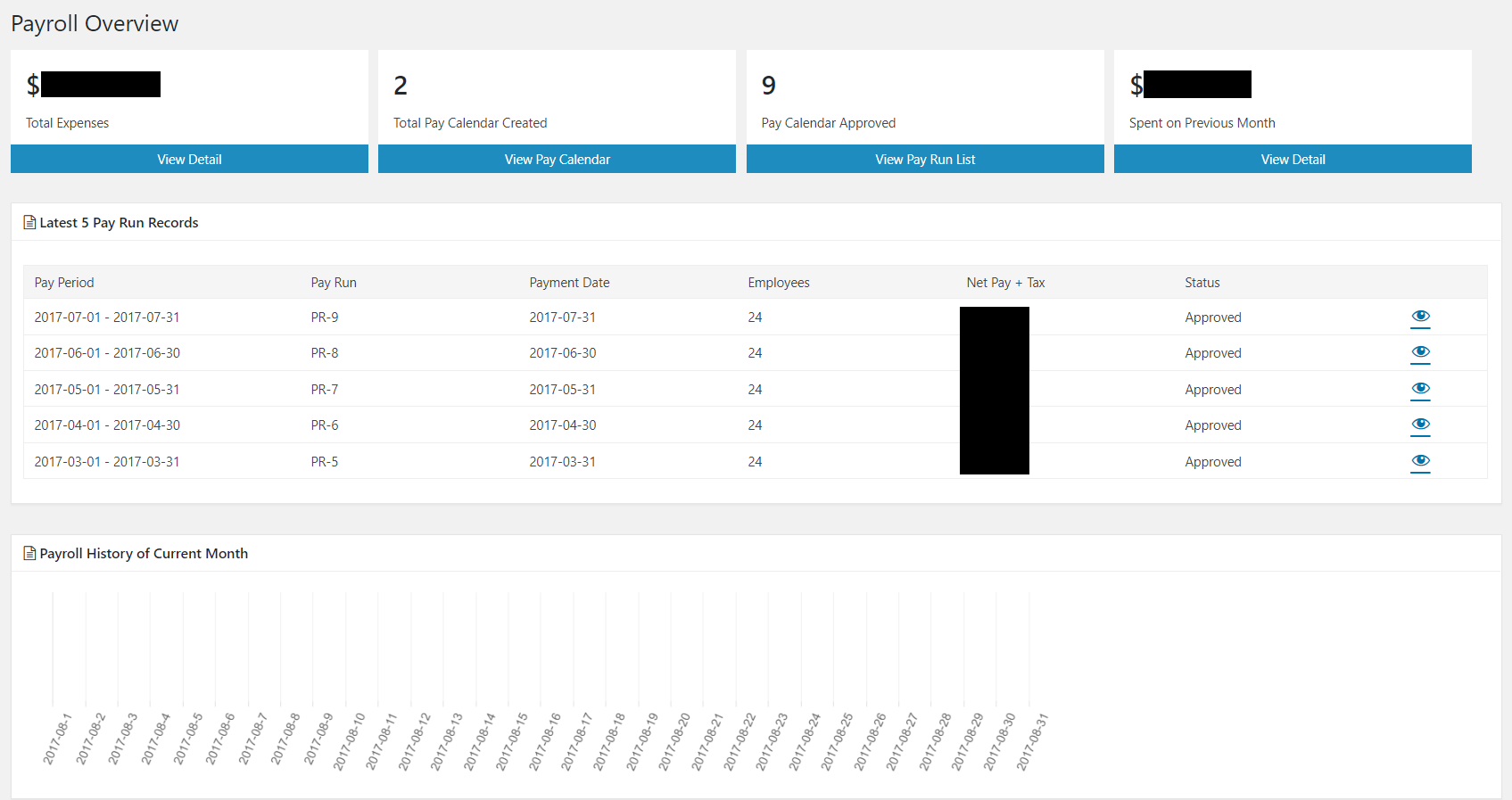Viewport: 1512px width, 800px height.
Task: Click the Payment Date column header
Action: (569, 283)
